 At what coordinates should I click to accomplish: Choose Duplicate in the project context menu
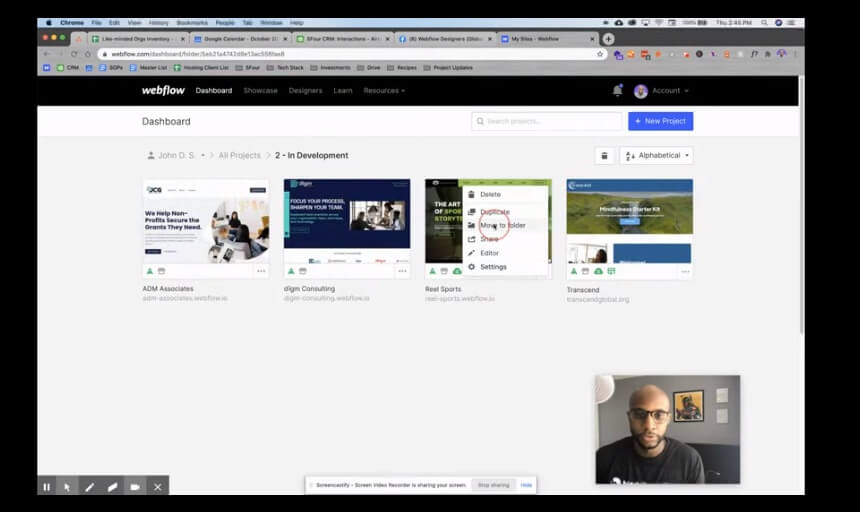(x=495, y=212)
